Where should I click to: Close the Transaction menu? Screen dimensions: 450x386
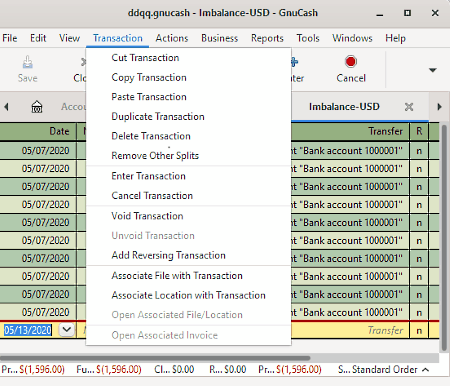[x=118, y=38]
